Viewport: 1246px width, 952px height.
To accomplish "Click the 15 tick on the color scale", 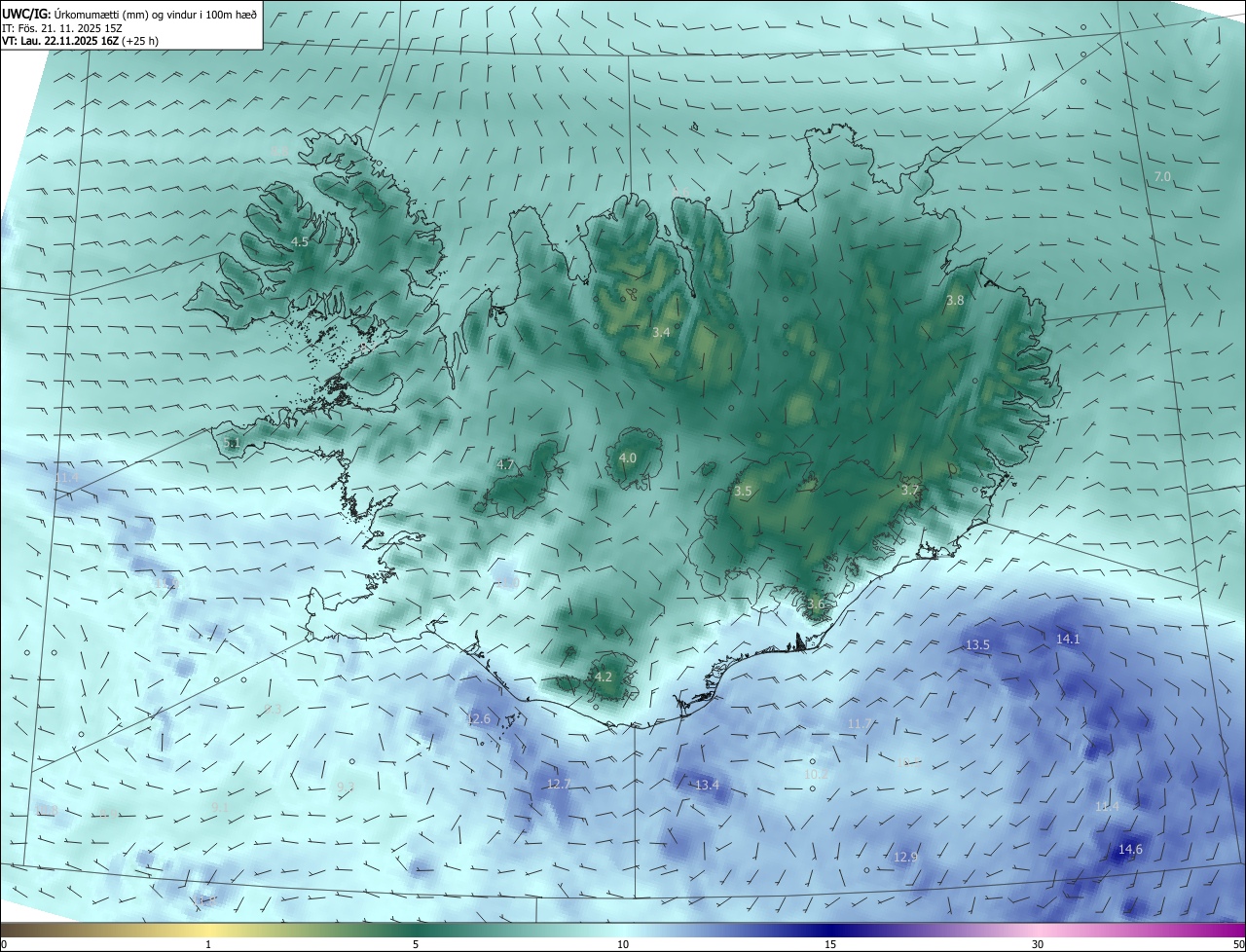I will click(x=830, y=944).
